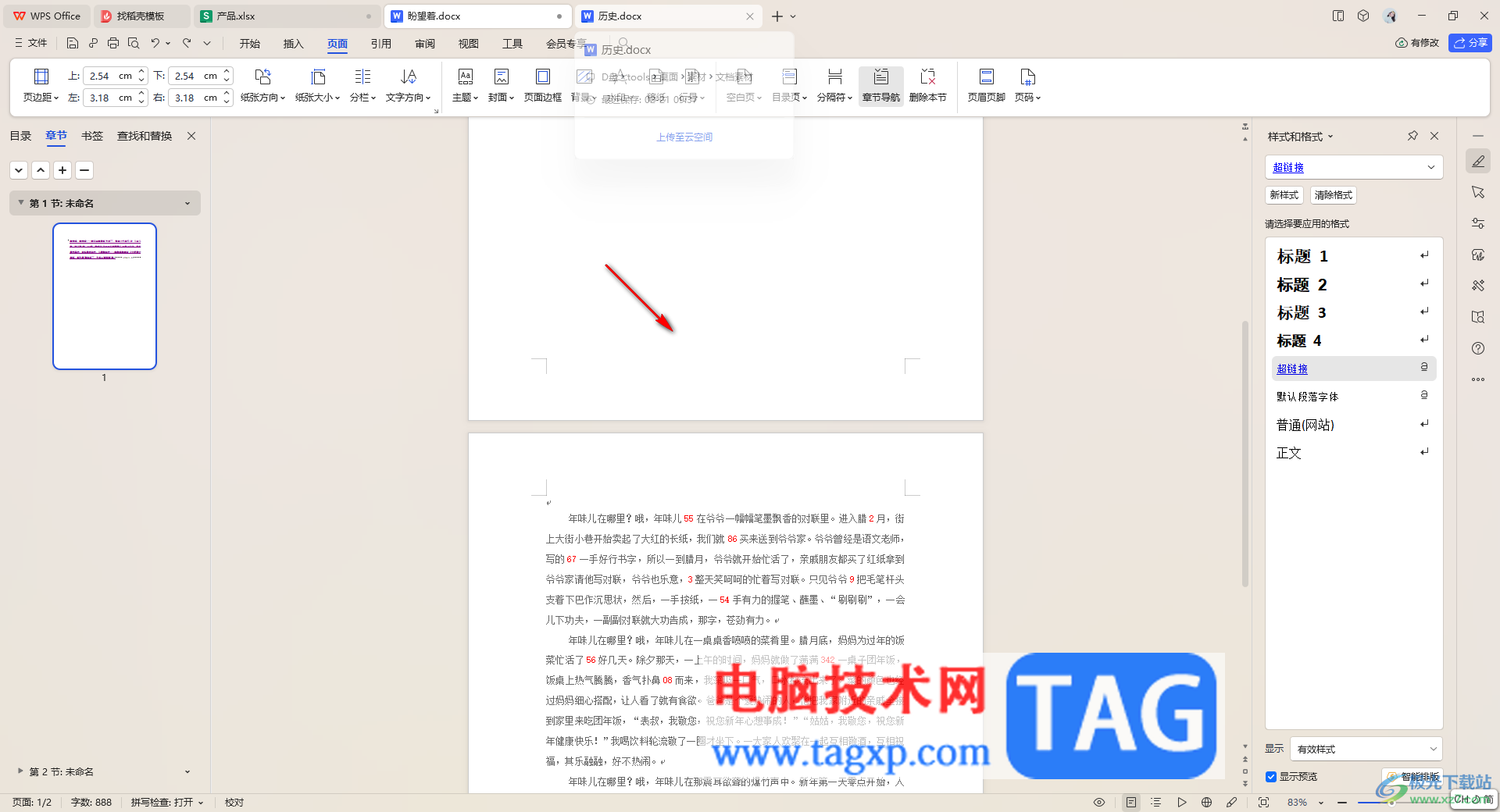Collapse the 第 1 节 section tree

[x=21, y=203]
